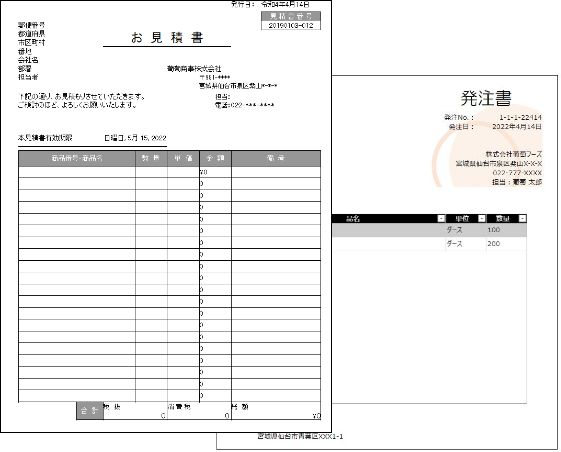Open the 数量 filter dropdown in the 発注書 table
561x452 pixels.
pyautogui.click(x=522, y=219)
